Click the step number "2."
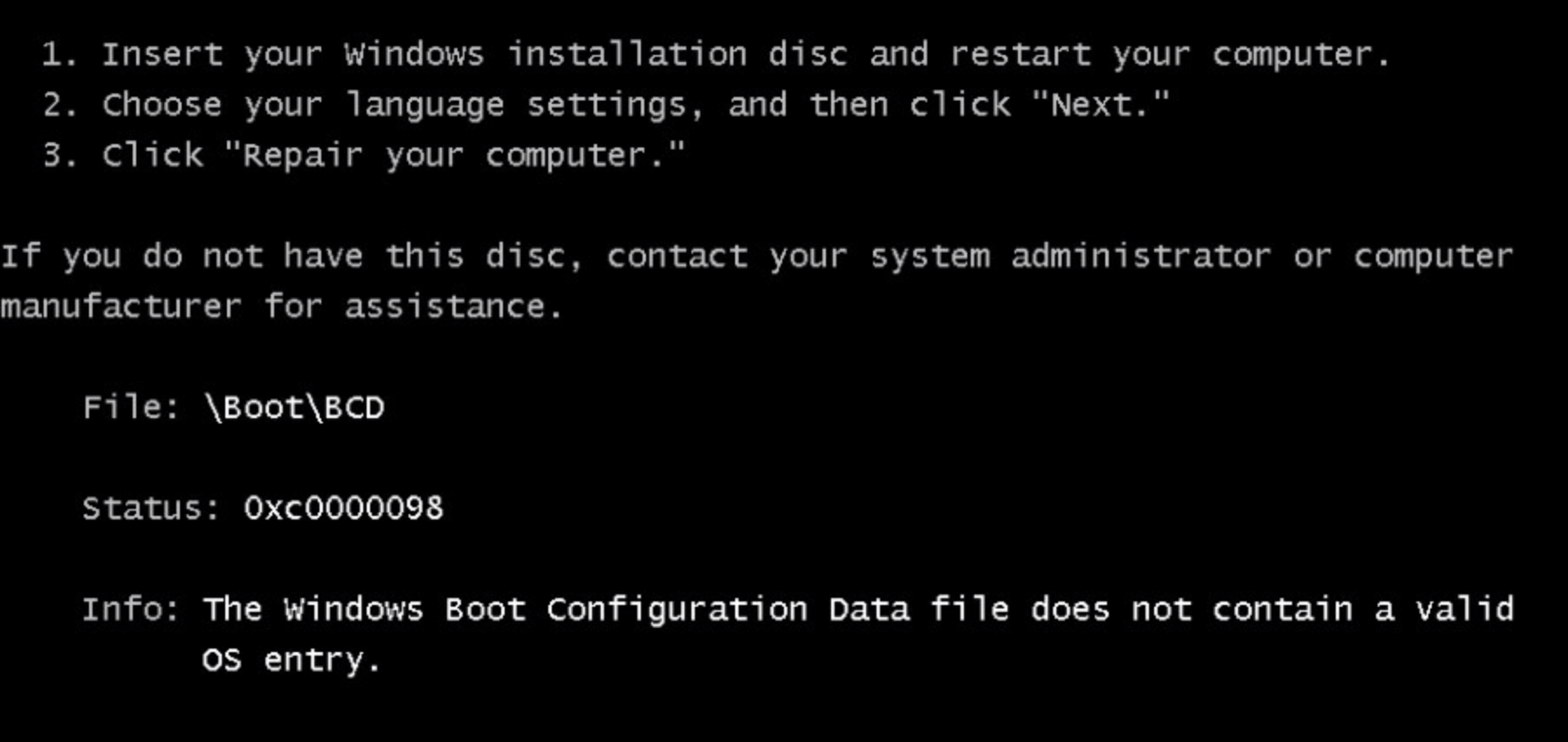Image resolution: width=1568 pixels, height=742 pixels. click(x=59, y=106)
